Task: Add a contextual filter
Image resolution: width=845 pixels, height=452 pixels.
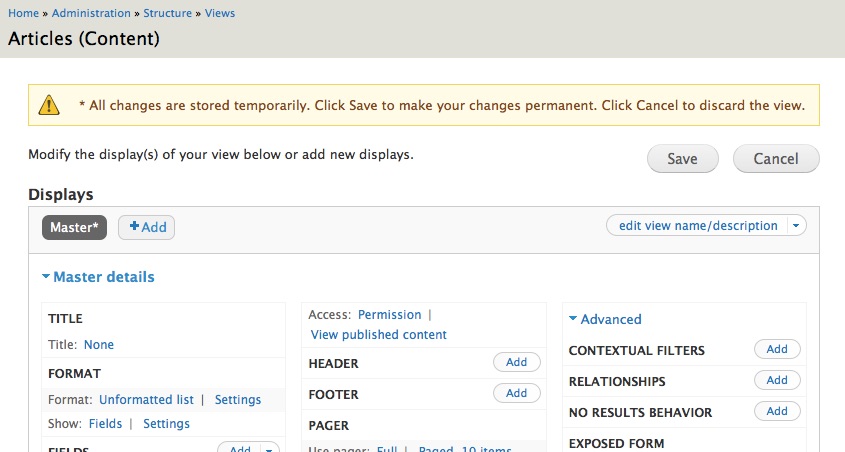Action: click(x=777, y=349)
